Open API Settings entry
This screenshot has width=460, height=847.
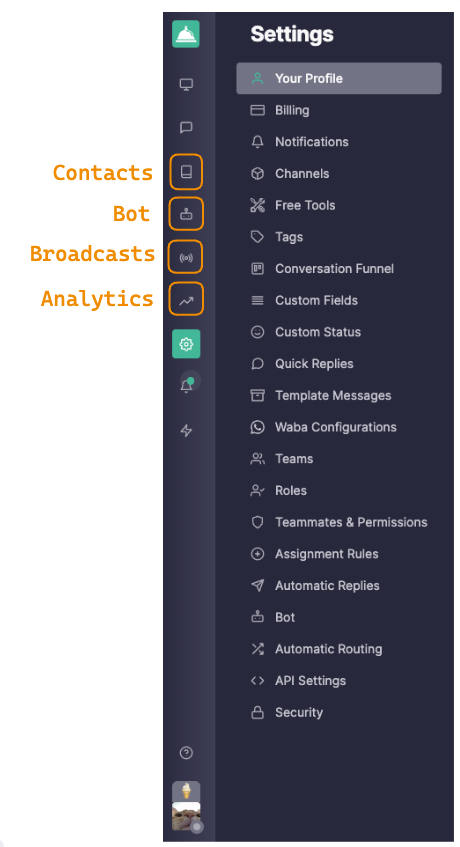pos(339,681)
